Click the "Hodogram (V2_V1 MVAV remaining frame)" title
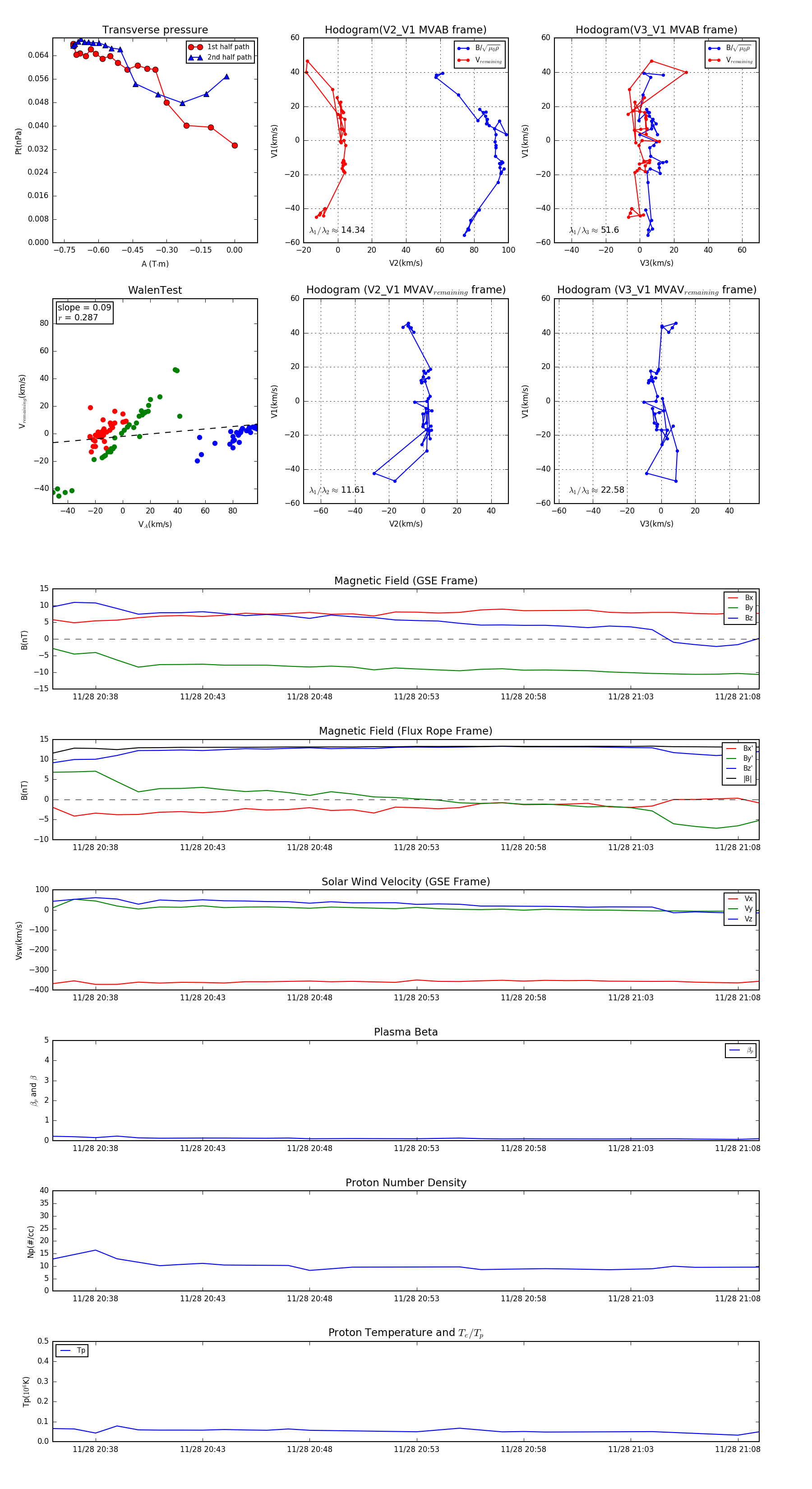Screen dimensions: 812x1489 [x=406, y=290]
